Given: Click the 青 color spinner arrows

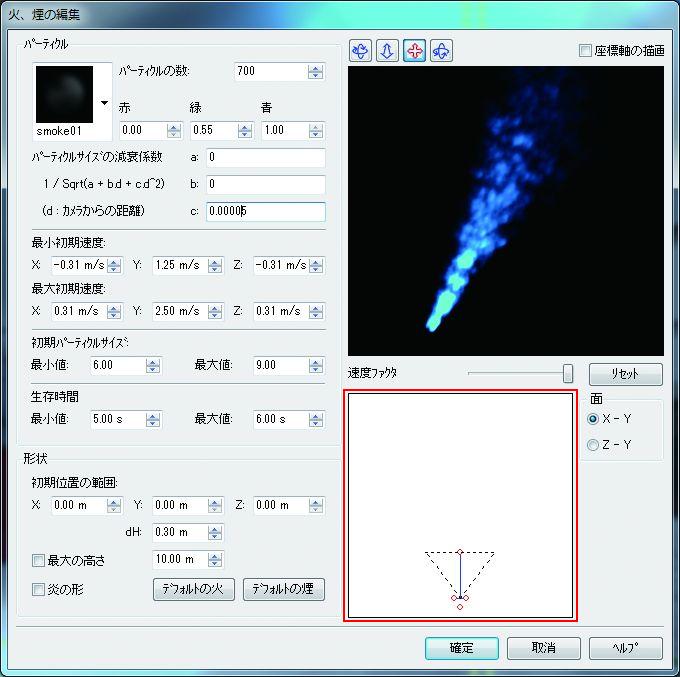Looking at the screenshot, I should [316, 131].
